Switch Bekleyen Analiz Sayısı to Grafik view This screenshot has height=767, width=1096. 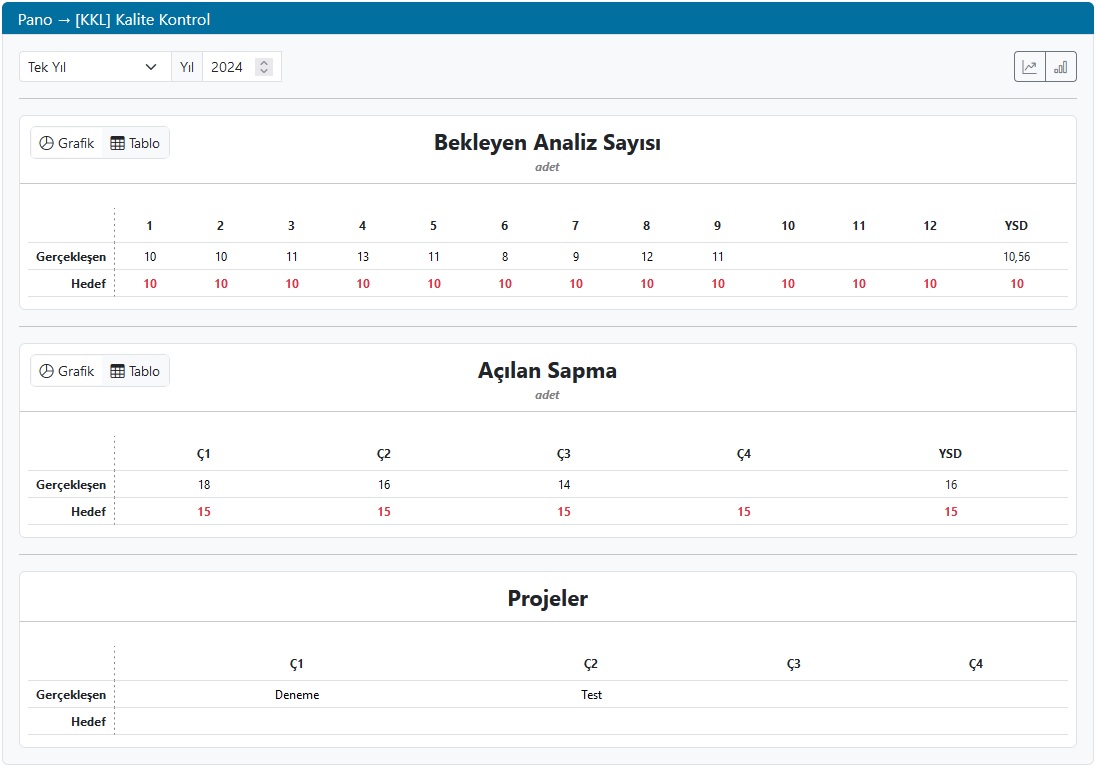pos(67,143)
